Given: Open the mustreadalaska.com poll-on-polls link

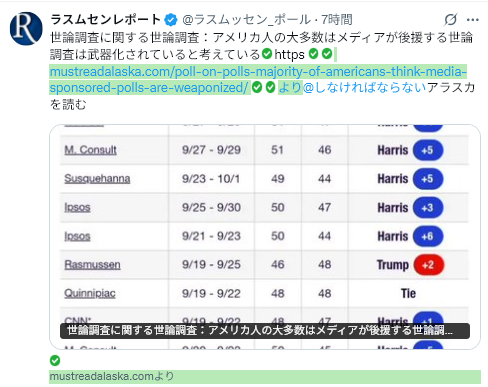Looking at the screenshot, I should (258, 79).
